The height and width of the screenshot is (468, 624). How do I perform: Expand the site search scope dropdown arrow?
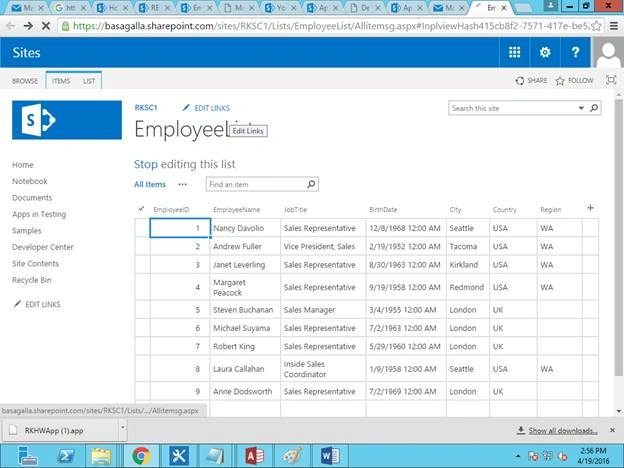581,108
